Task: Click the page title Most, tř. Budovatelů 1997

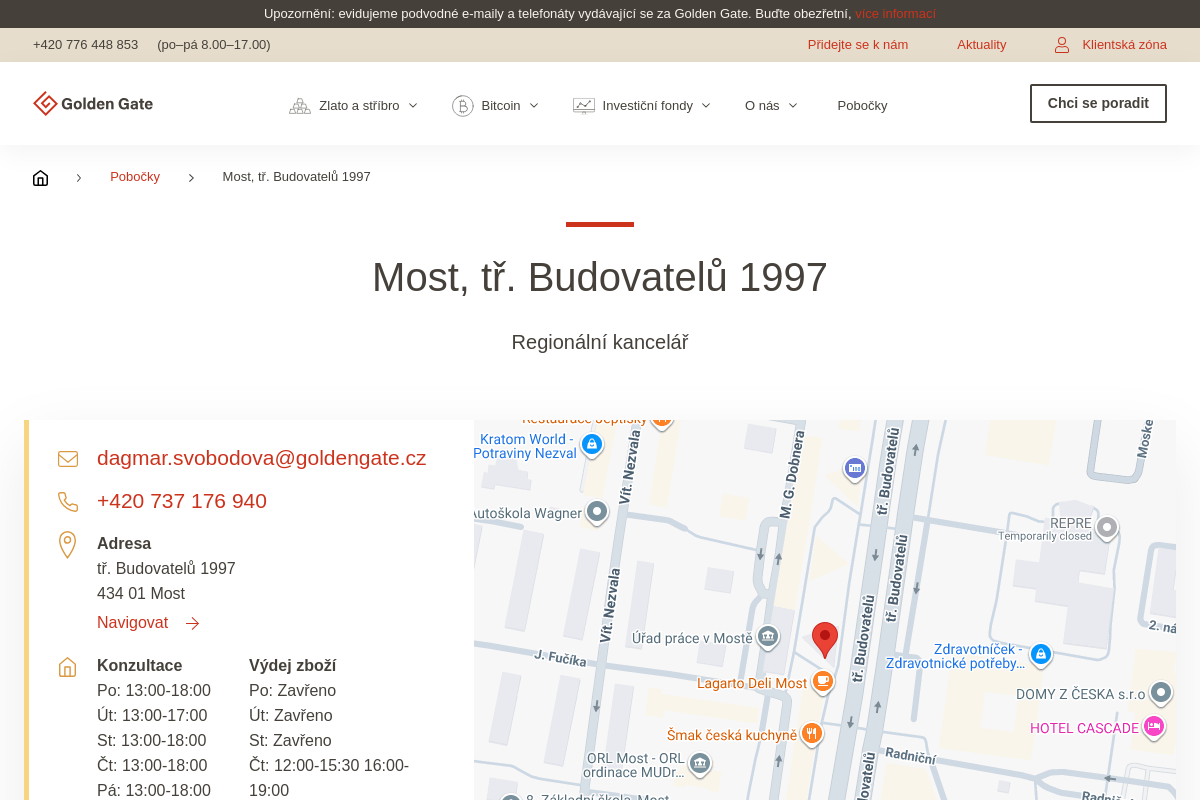Action: (x=600, y=277)
